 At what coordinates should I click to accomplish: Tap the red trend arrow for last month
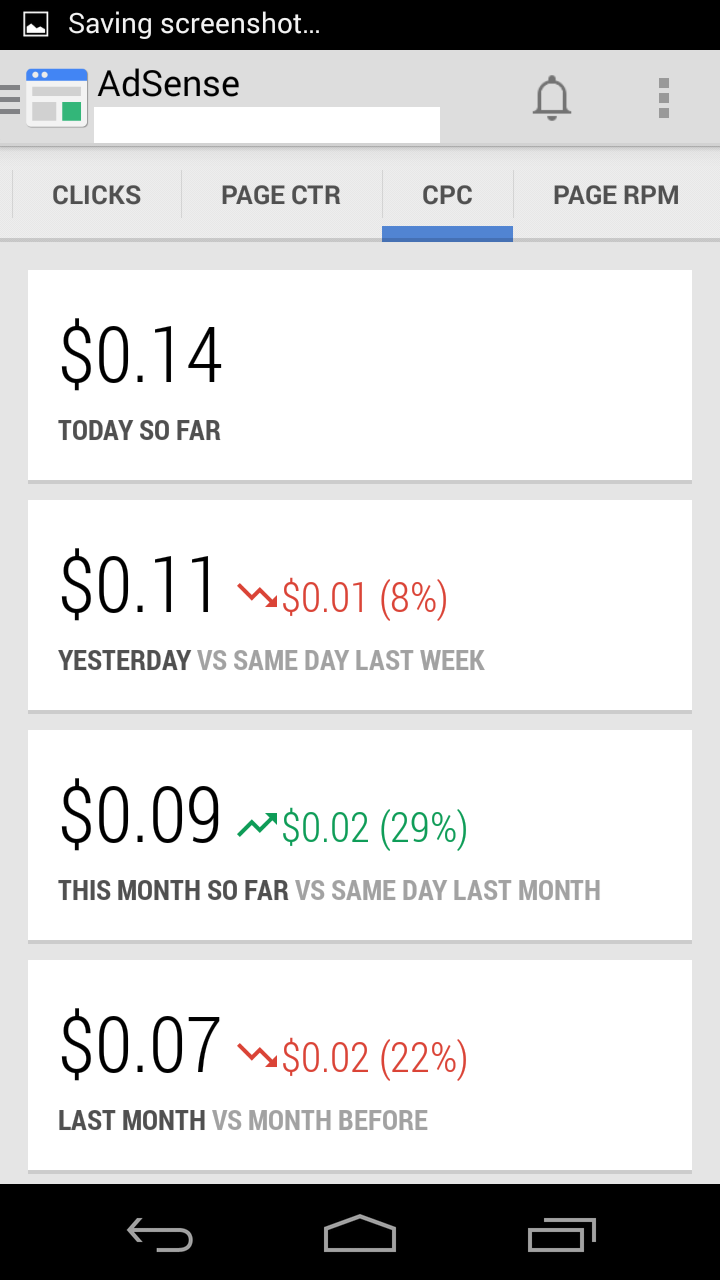257,1056
